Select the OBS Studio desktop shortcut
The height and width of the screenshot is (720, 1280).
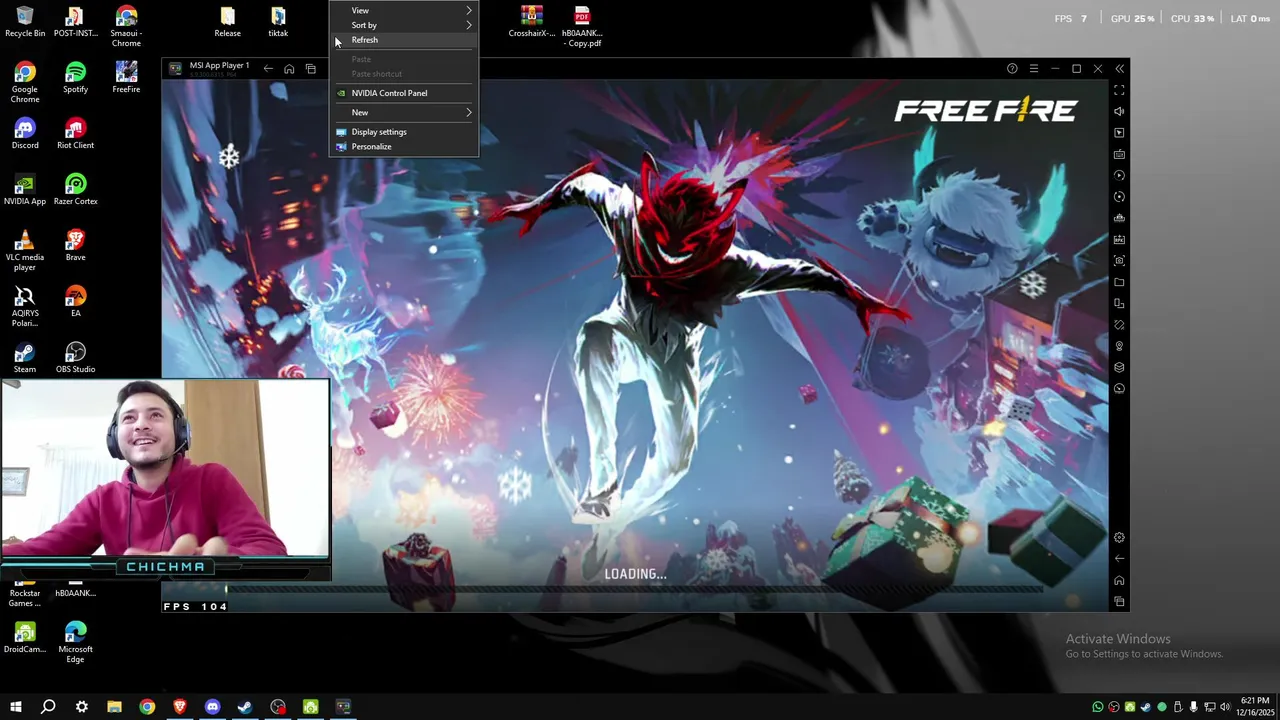click(x=75, y=358)
